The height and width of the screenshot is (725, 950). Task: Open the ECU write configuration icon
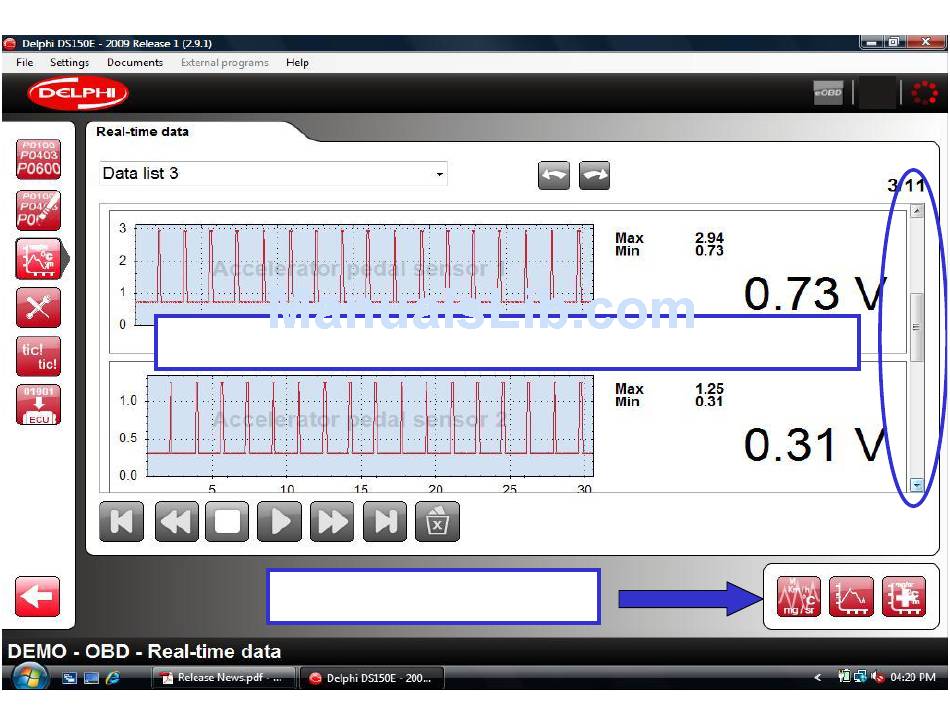click(38, 405)
